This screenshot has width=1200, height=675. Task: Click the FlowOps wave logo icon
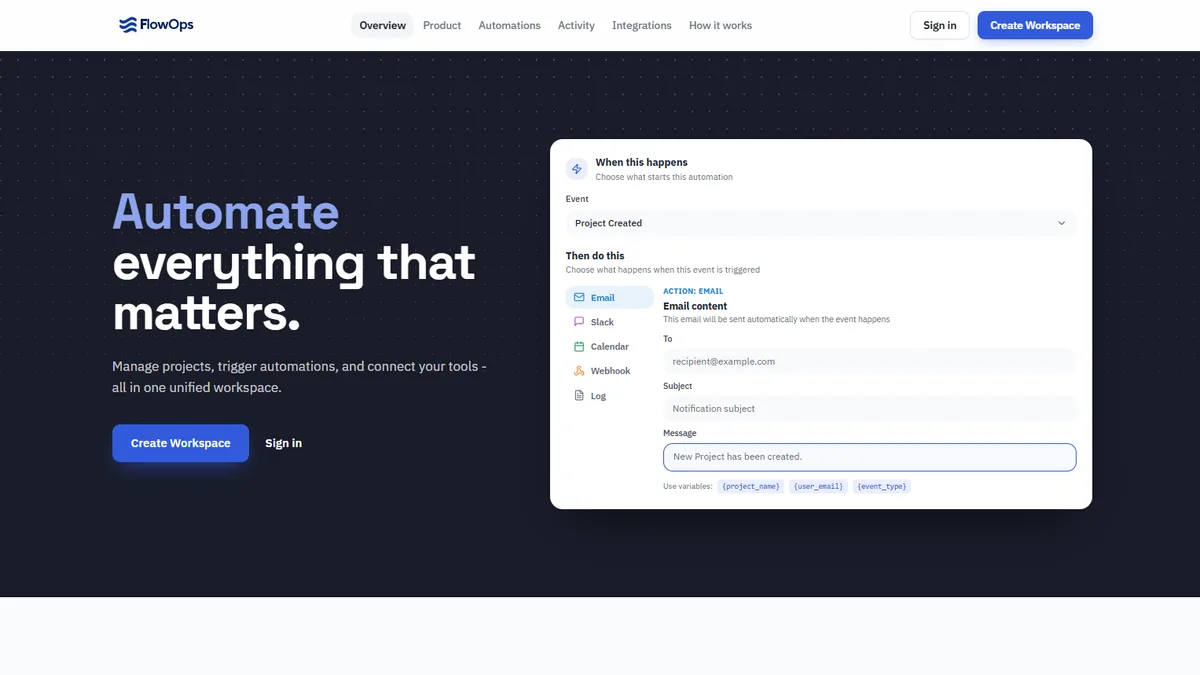(x=127, y=25)
